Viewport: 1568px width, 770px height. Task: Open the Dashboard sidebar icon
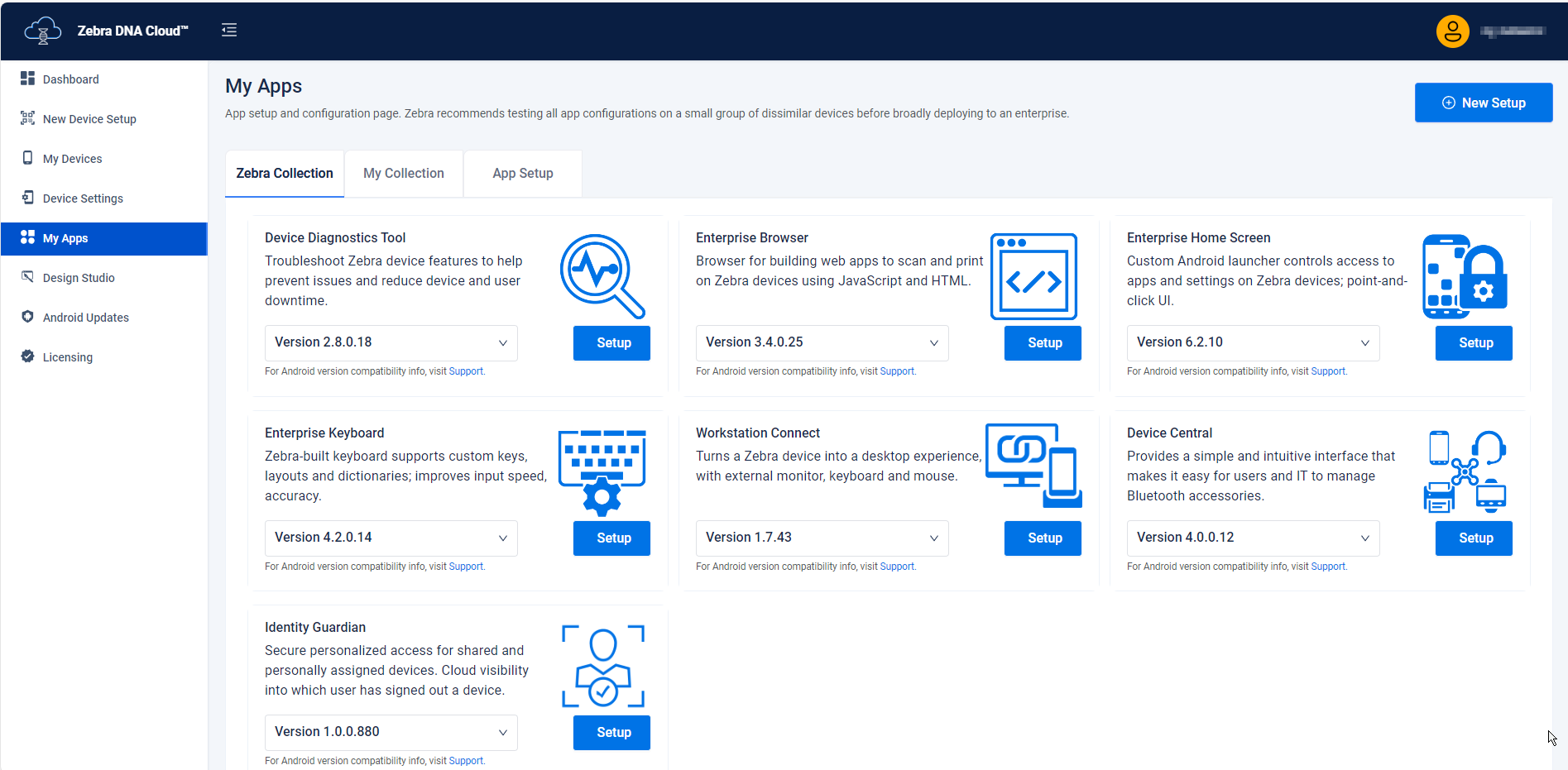(27, 79)
